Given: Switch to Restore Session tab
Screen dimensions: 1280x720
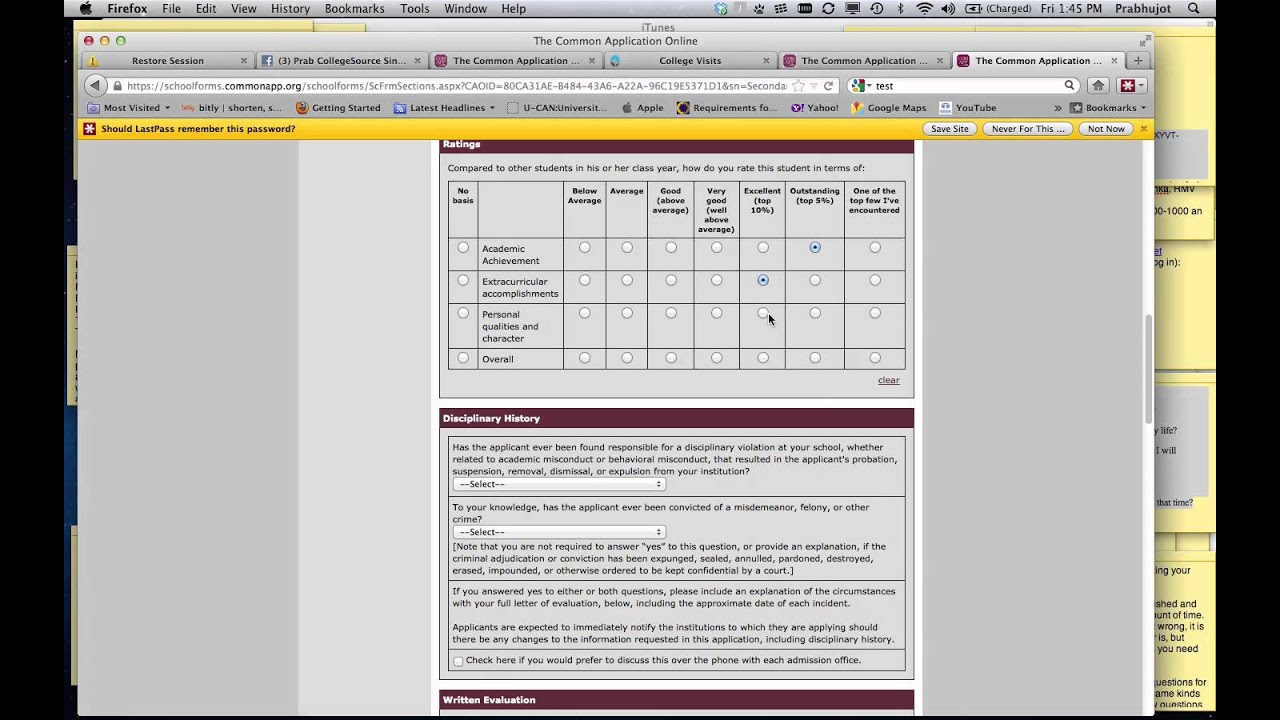Looking at the screenshot, I should click(x=167, y=61).
